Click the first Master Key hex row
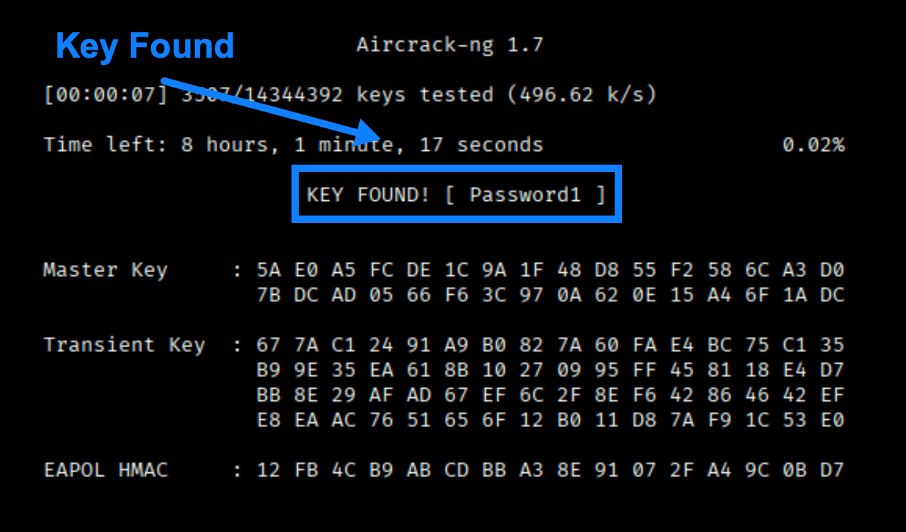The image size is (906, 532). (550, 270)
